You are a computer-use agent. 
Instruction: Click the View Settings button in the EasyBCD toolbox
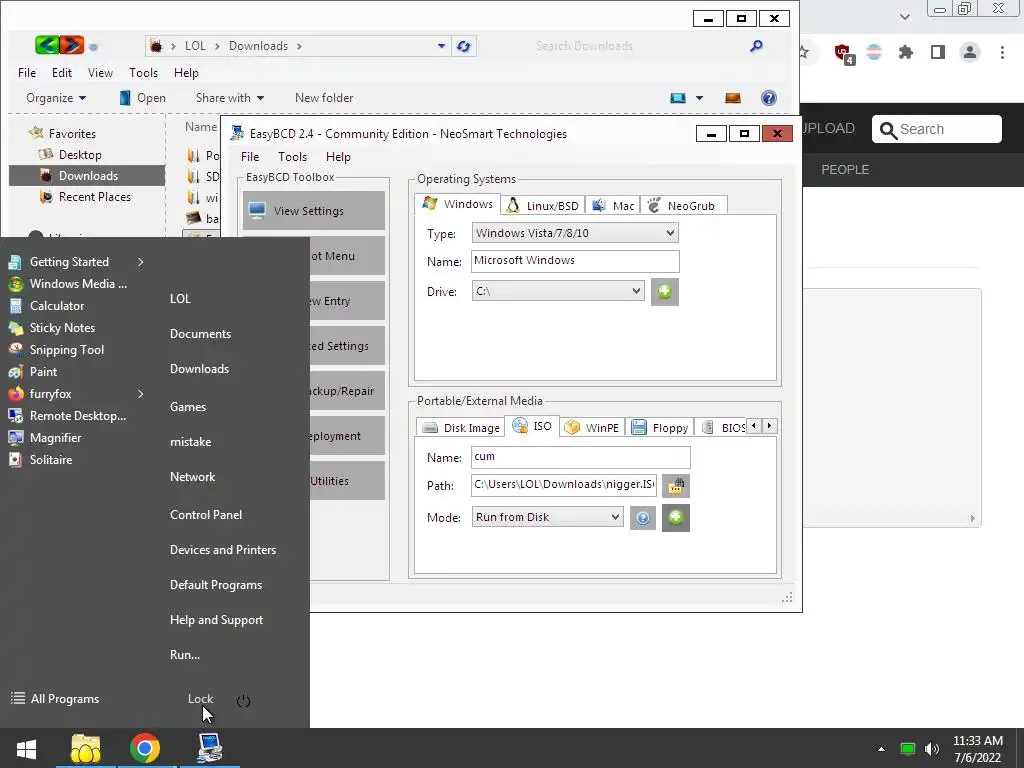[314, 210]
